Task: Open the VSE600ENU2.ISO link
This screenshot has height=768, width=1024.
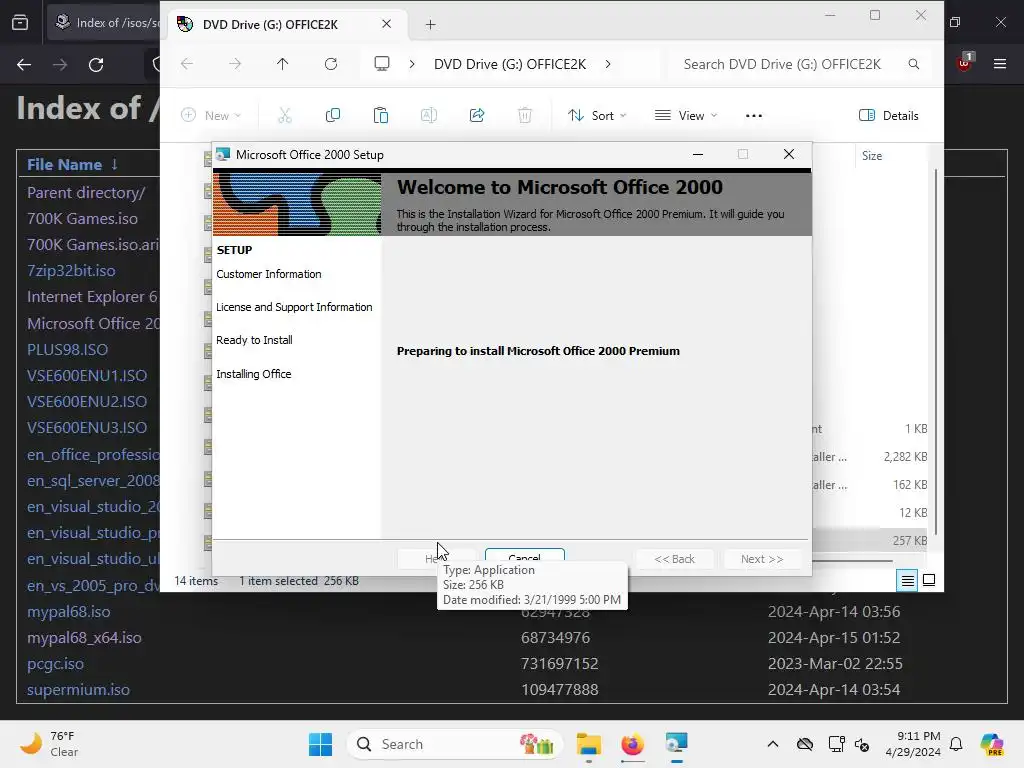Action: pos(87,402)
